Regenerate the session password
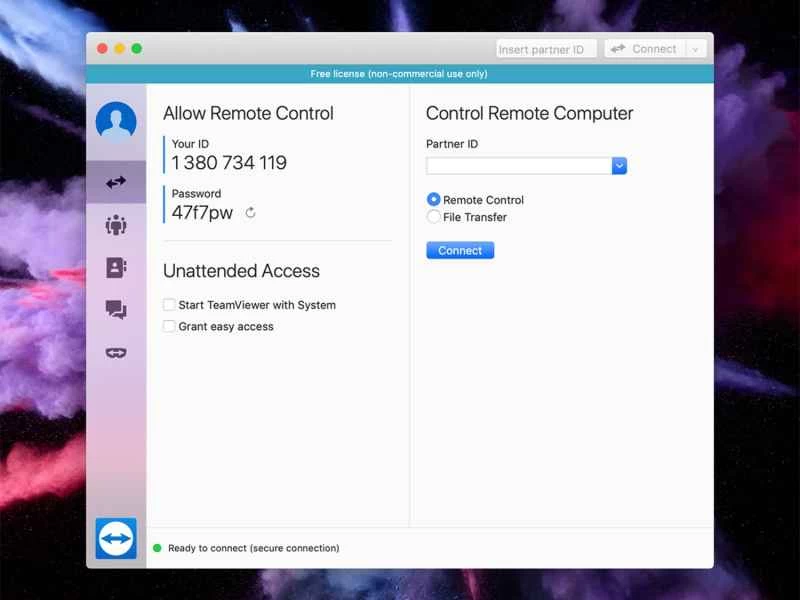 (250, 213)
